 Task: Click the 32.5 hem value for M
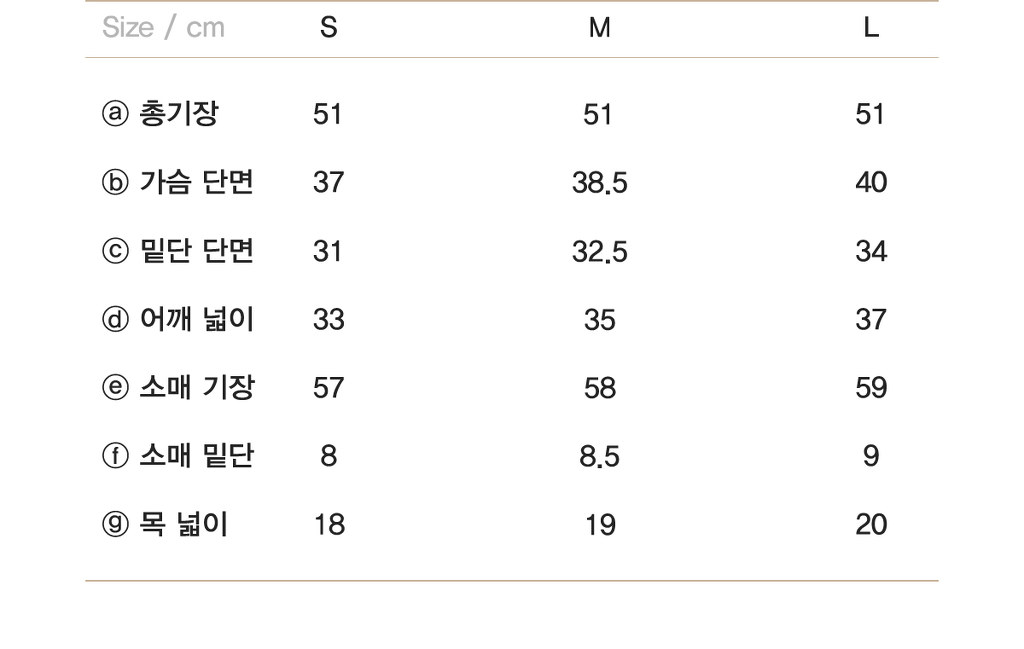pyautogui.click(x=600, y=251)
